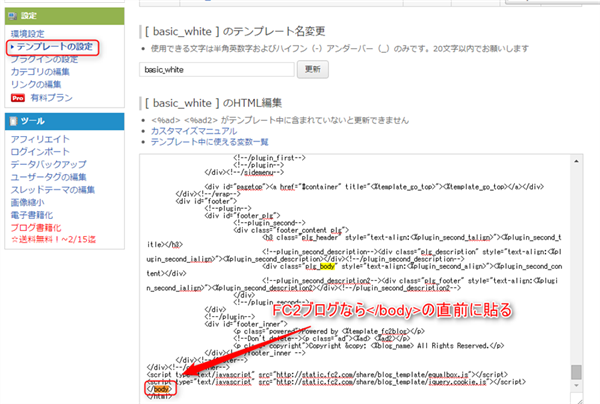
Task: Open ユーザータグの編集 link
Action: click(x=49, y=177)
